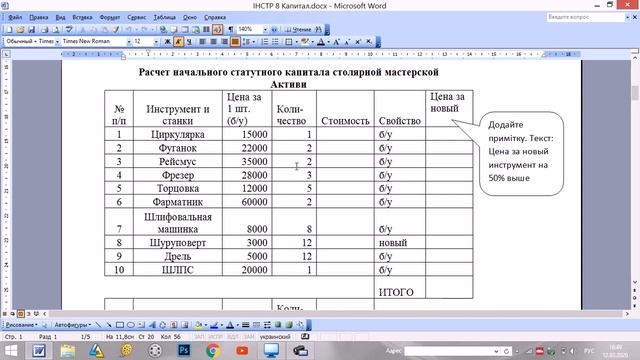Viewport: 640px width, 360px height.
Task: Undo the last action
Action: 129,29
